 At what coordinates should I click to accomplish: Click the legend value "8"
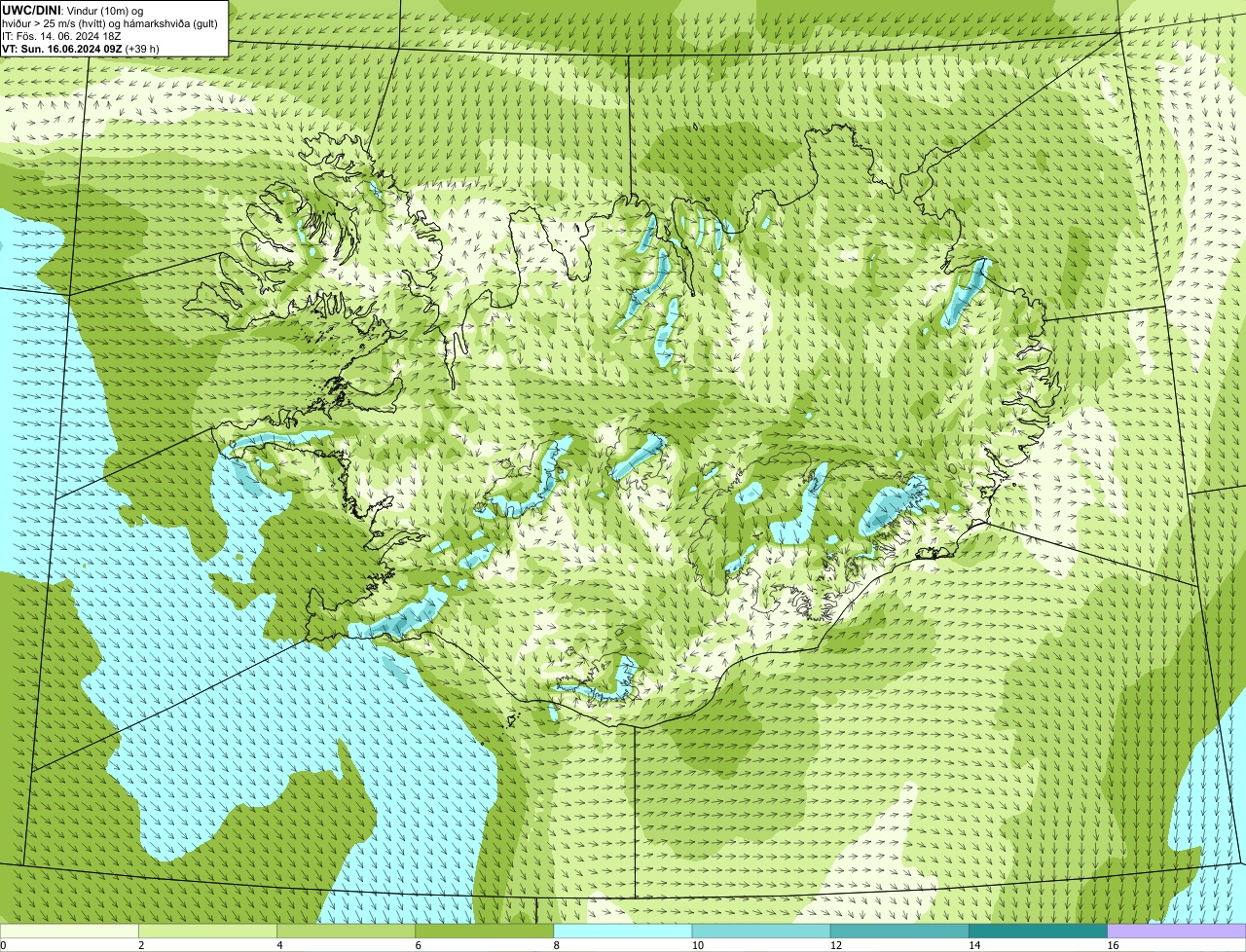click(557, 945)
